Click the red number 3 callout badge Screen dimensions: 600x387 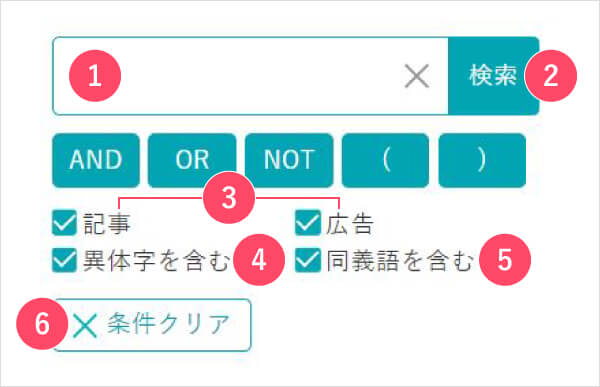coord(229,198)
